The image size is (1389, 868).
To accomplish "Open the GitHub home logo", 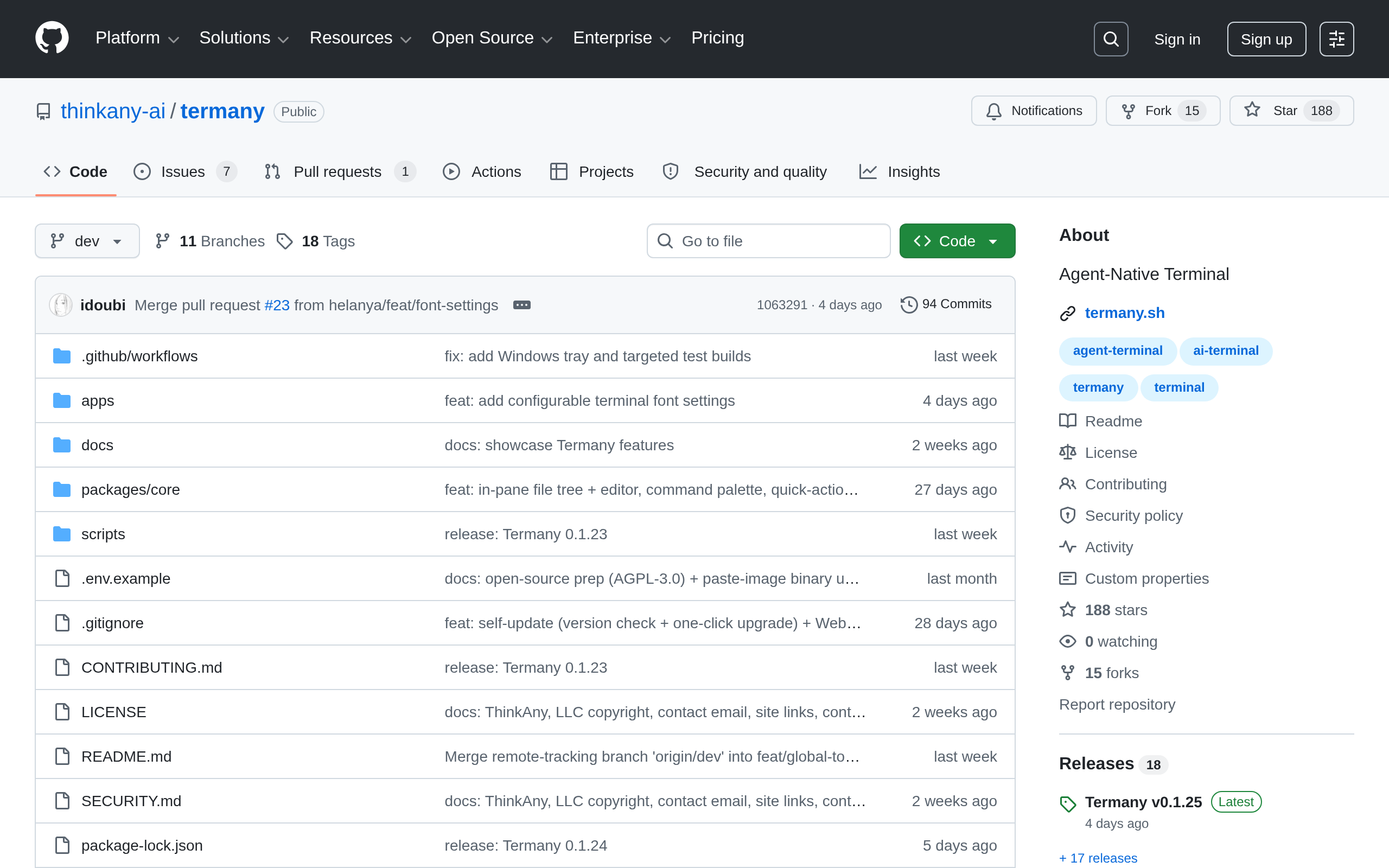I will point(52,38).
